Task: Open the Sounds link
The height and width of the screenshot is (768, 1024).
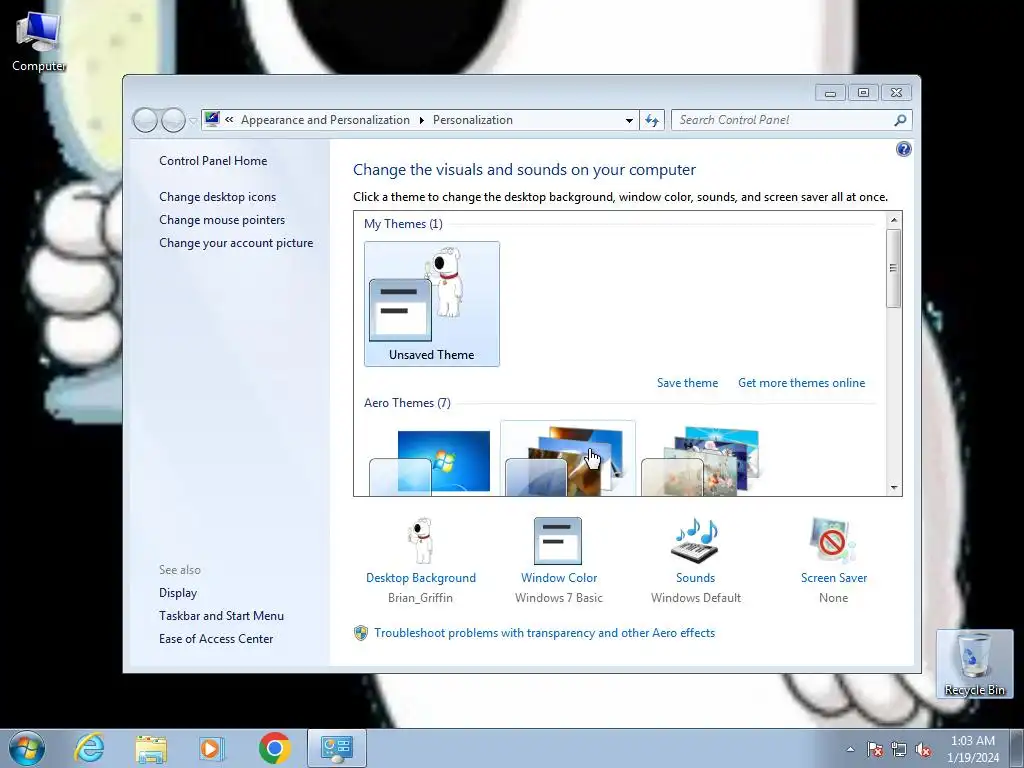Action: coord(696,578)
